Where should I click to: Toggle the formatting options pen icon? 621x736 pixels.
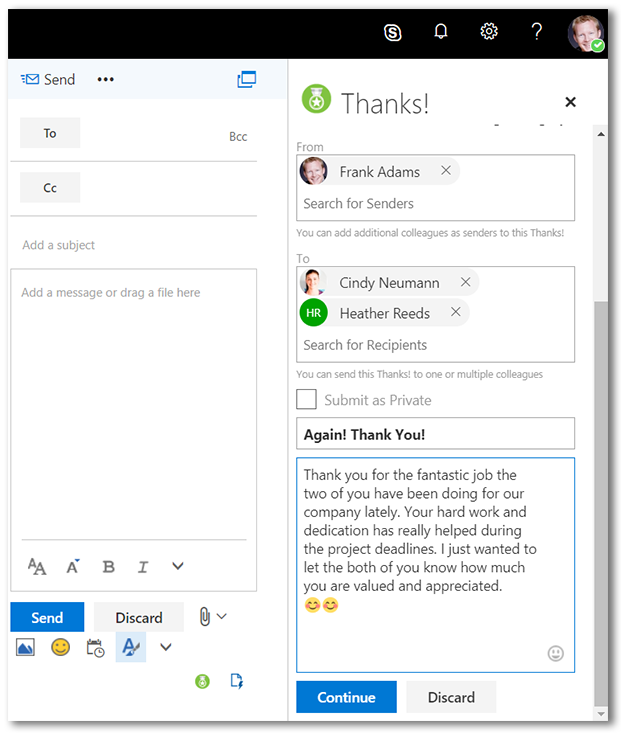(130, 647)
